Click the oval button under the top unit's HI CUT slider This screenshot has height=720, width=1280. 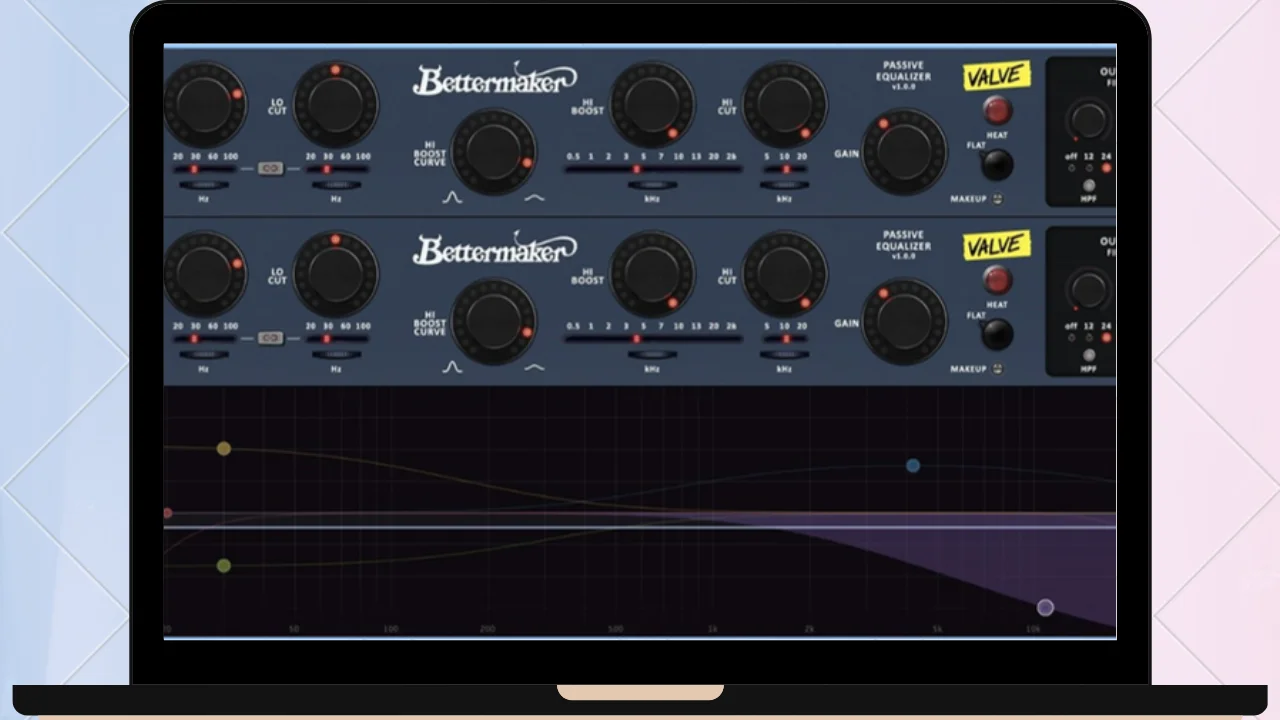[x=784, y=185]
